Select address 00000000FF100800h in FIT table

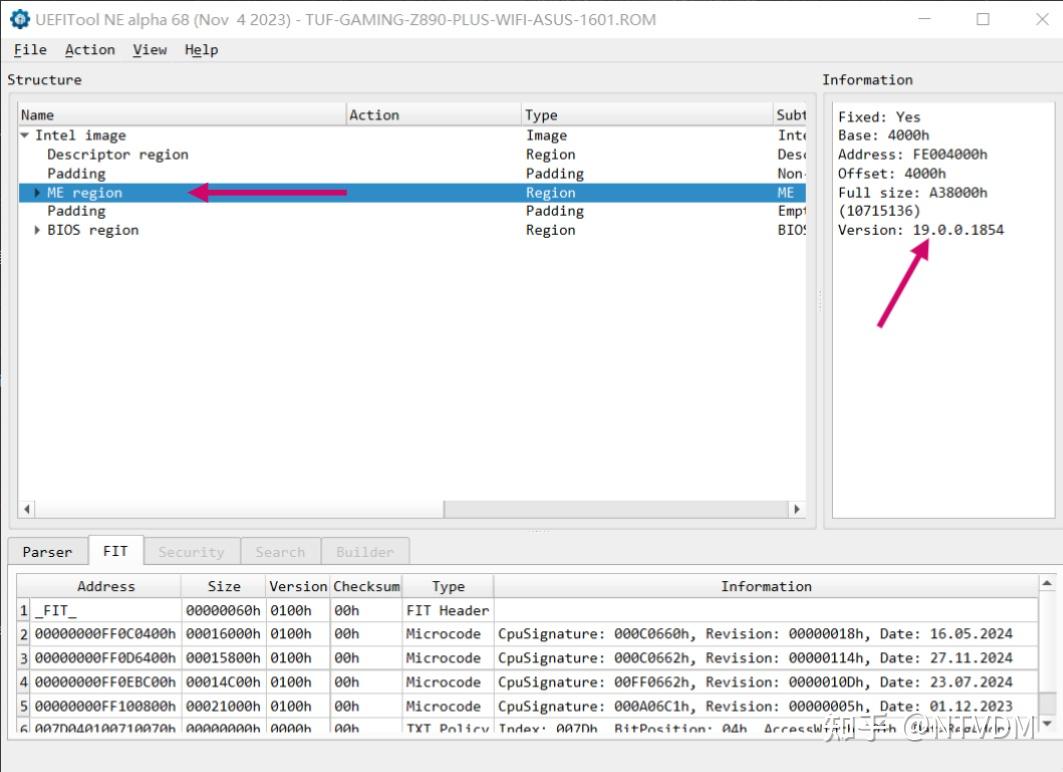tap(106, 706)
